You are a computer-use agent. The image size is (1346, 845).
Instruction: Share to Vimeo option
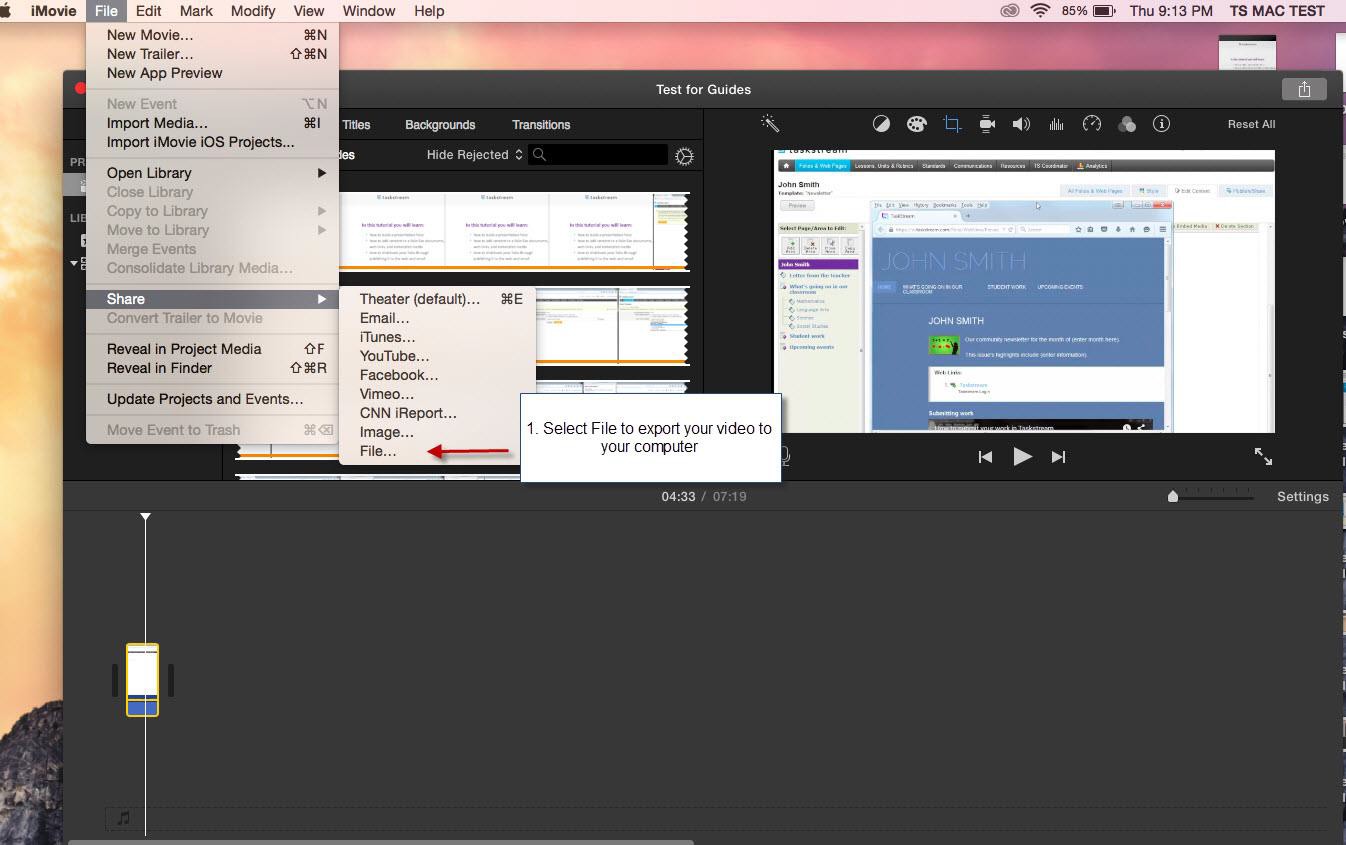pyautogui.click(x=437, y=394)
